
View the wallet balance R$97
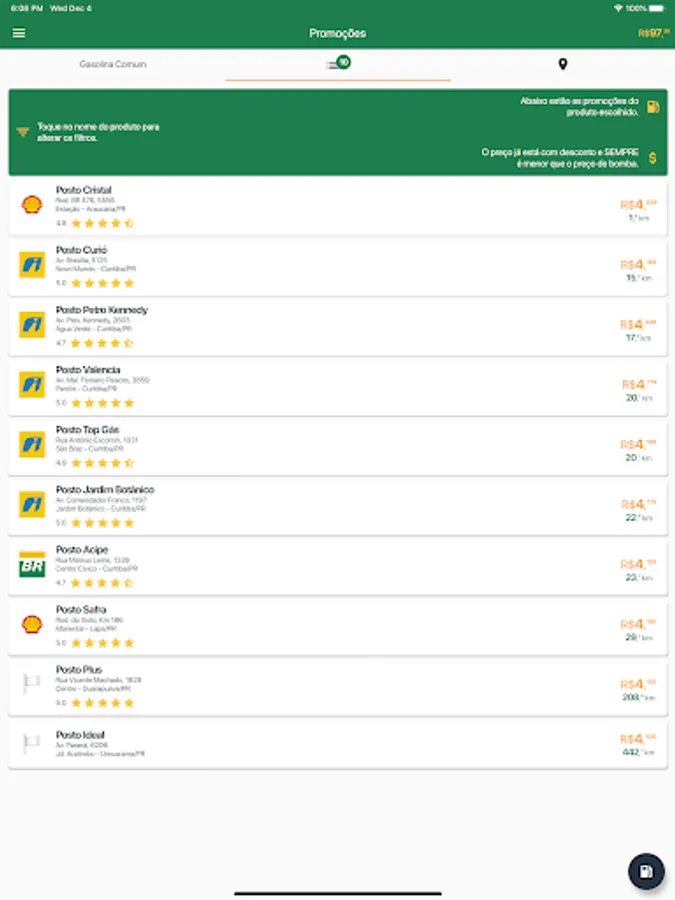[654, 33]
